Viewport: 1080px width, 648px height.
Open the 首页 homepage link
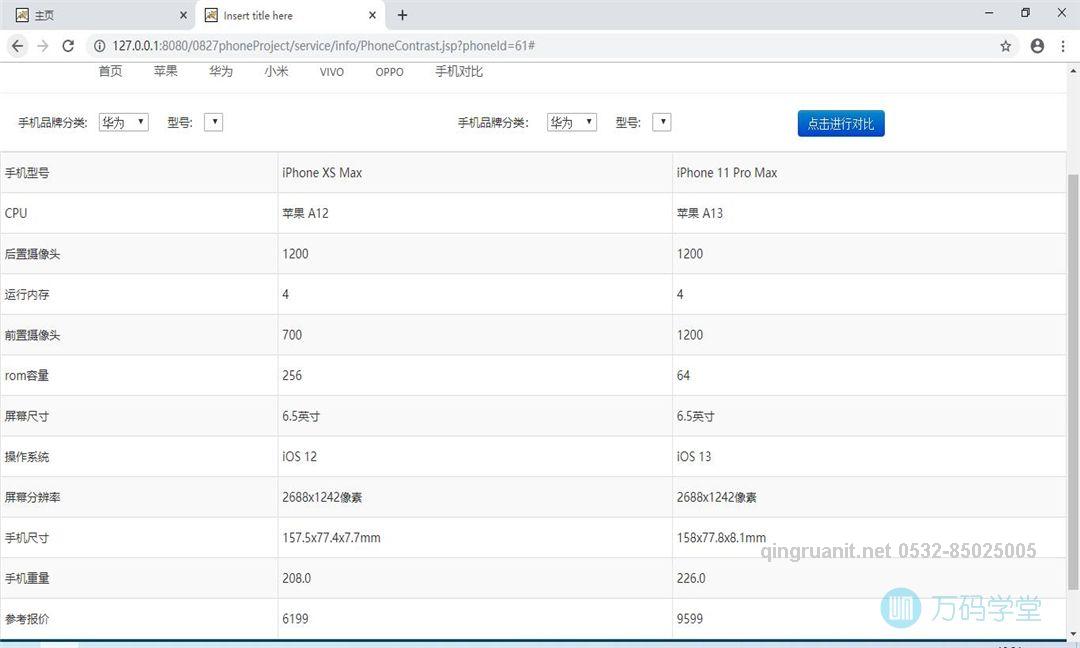click(110, 71)
